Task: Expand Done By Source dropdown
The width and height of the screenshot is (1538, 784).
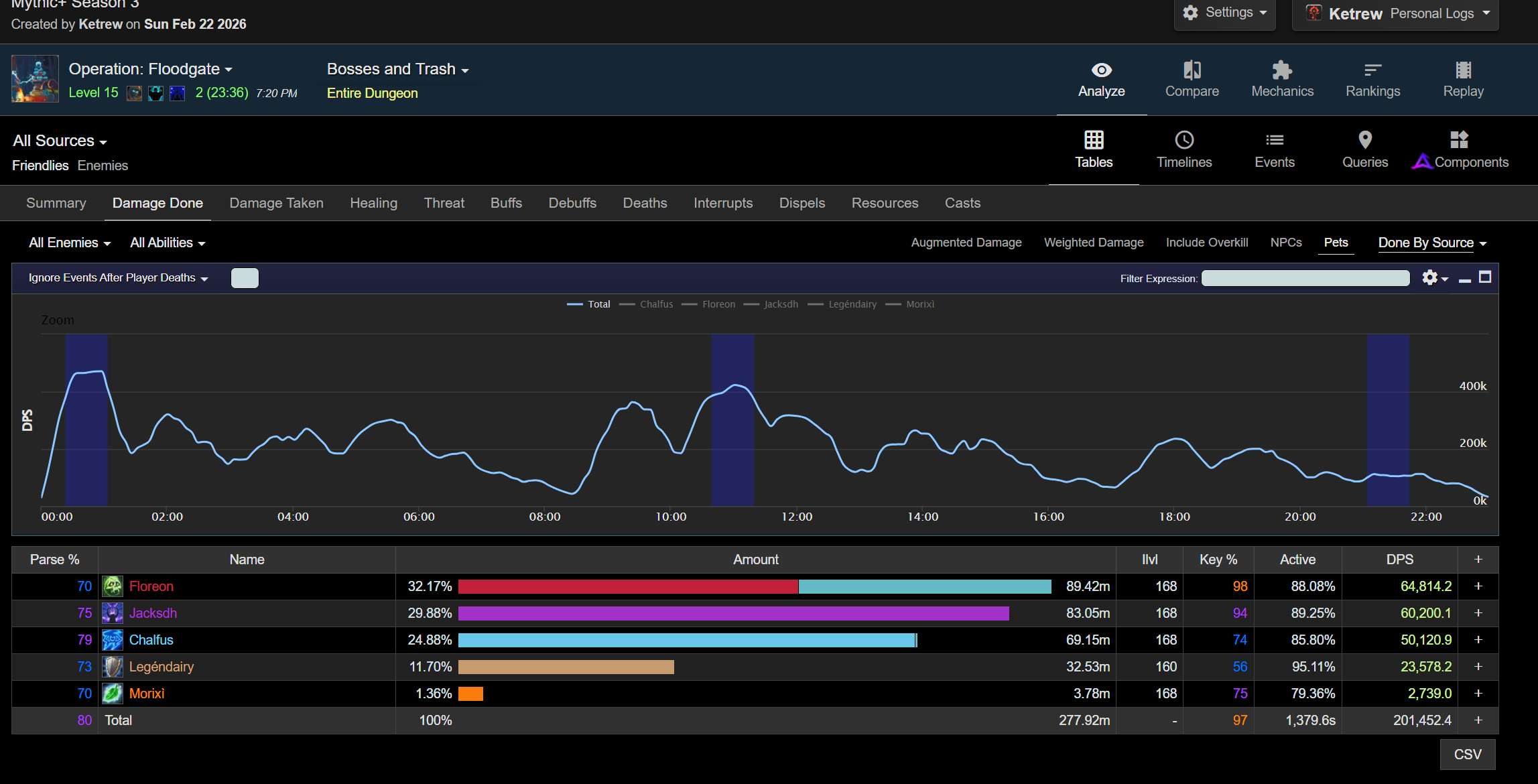Action: [1432, 243]
